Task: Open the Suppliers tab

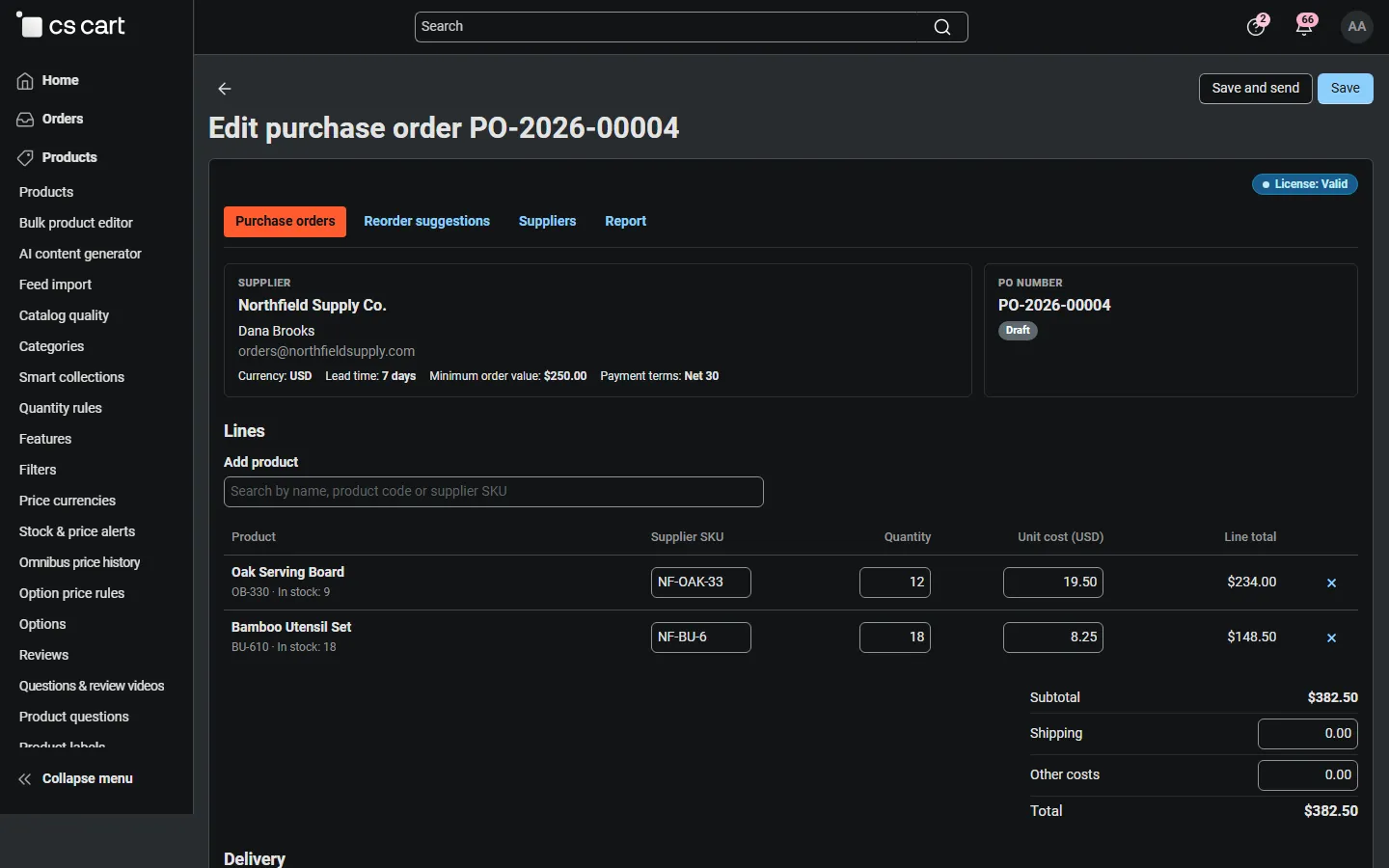Action: (547, 222)
